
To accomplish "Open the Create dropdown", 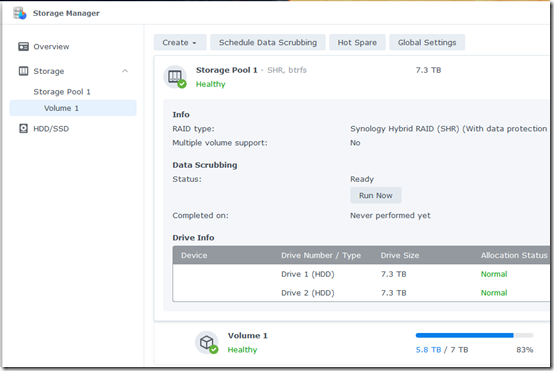I will point(179,42).
